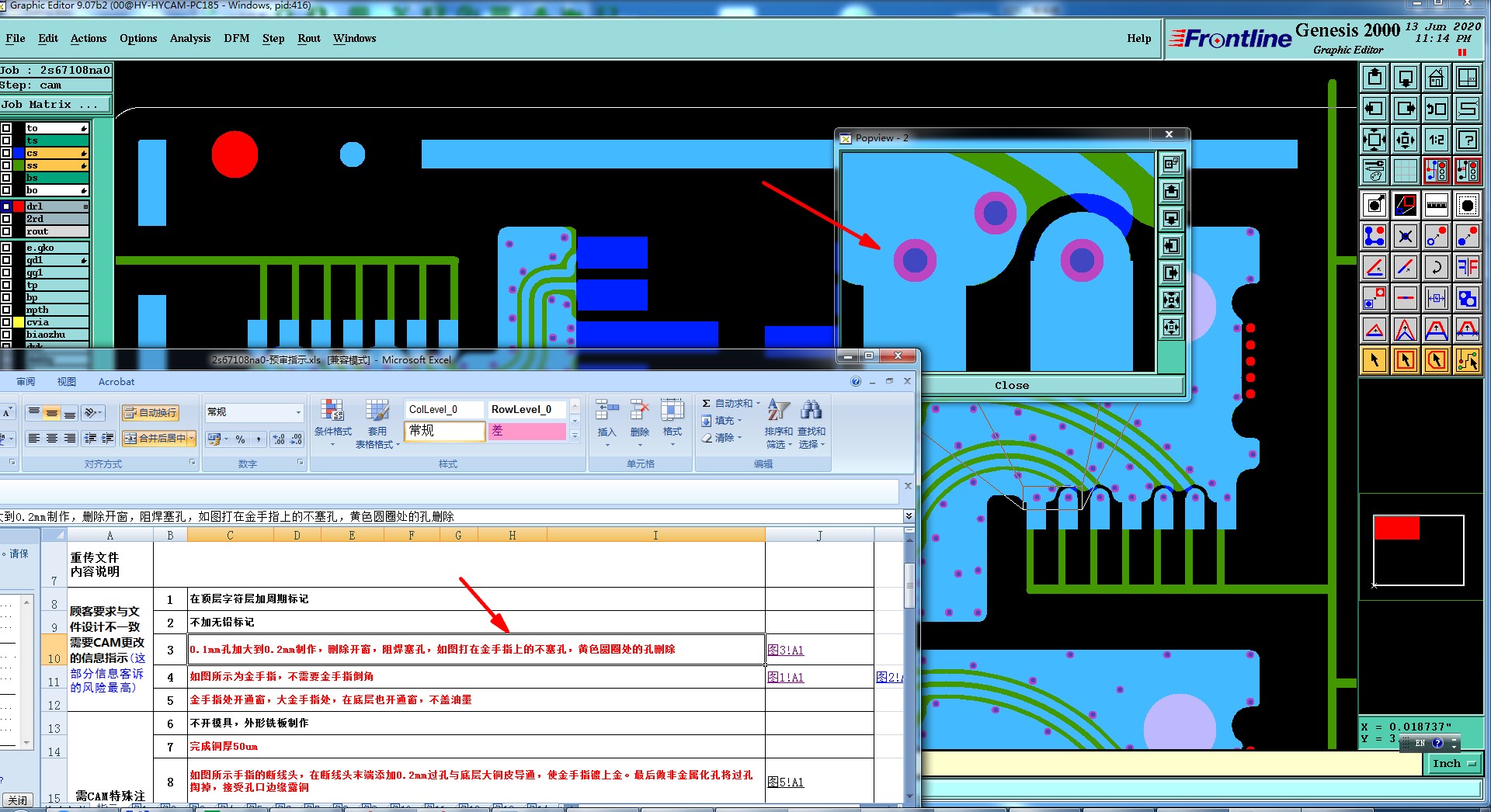Select the polygon-area arrow selection tool
Viewport: 1491px width, 812px height.
click(1437, 360)
